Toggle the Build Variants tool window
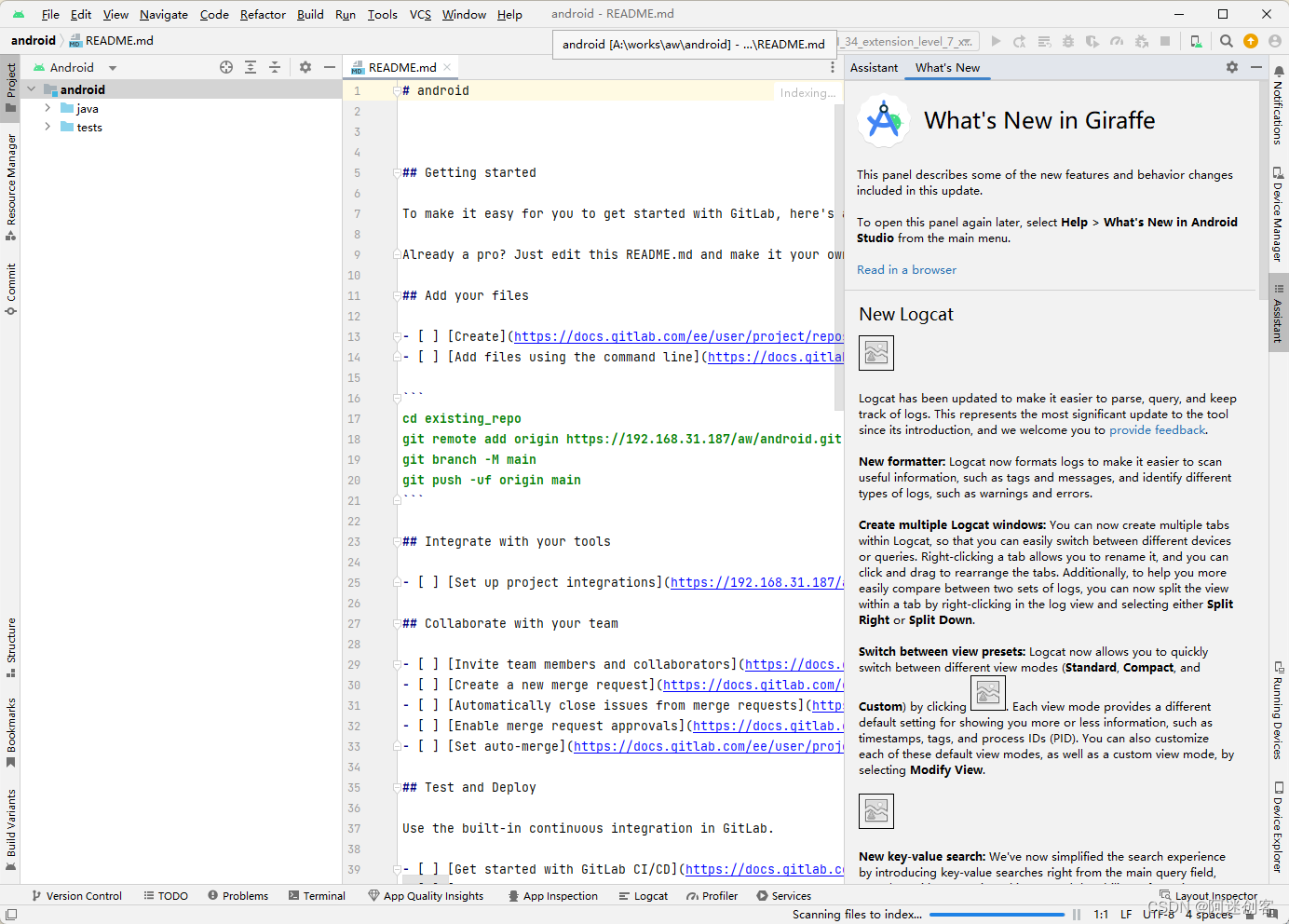1289x924 pixels. coord(10,829)
